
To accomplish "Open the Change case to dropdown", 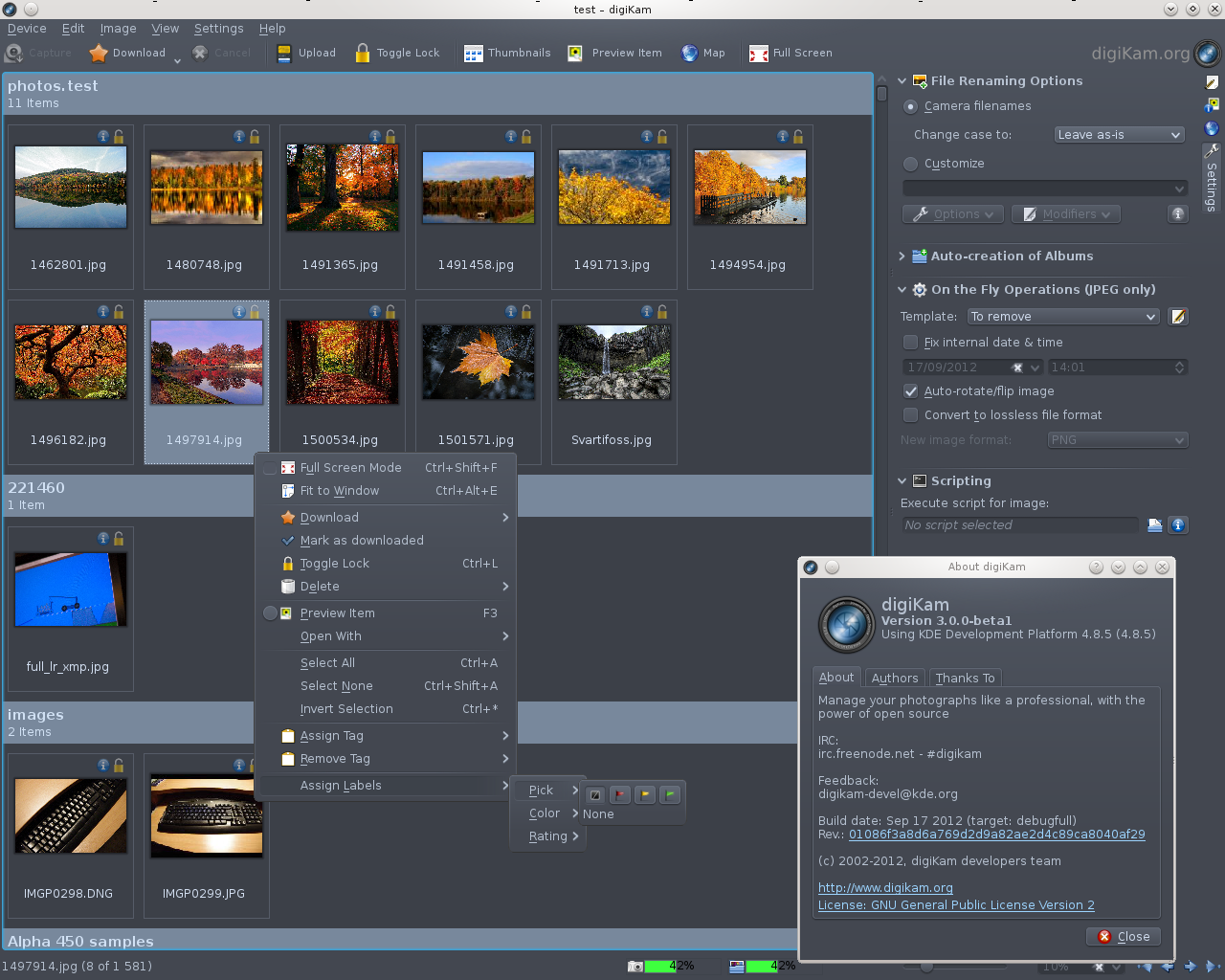I will click(1119, 134).
